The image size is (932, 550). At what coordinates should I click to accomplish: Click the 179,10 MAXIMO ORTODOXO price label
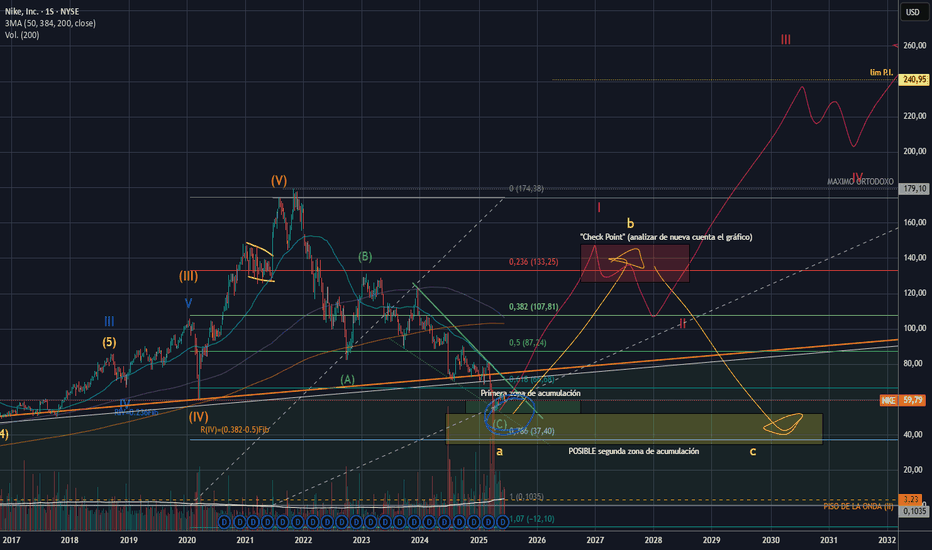(x=913, y=188)
